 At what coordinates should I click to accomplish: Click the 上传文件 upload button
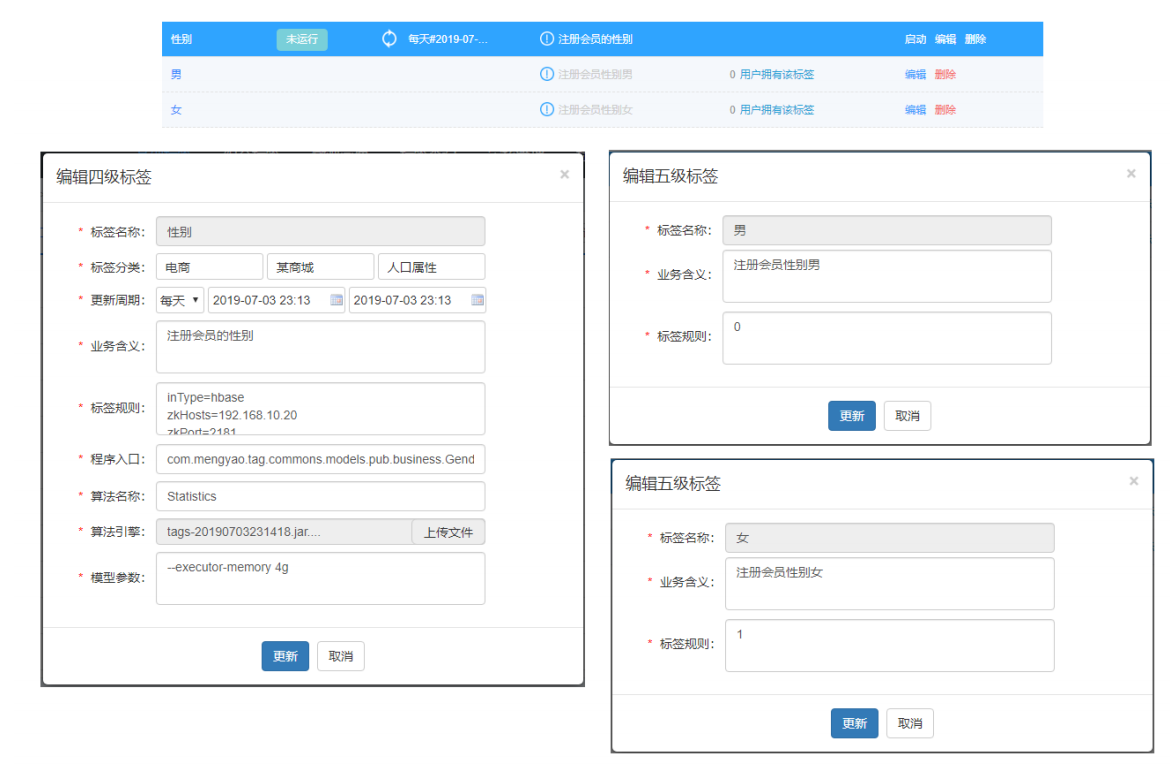pyautogui.click(x=448, y=532)
